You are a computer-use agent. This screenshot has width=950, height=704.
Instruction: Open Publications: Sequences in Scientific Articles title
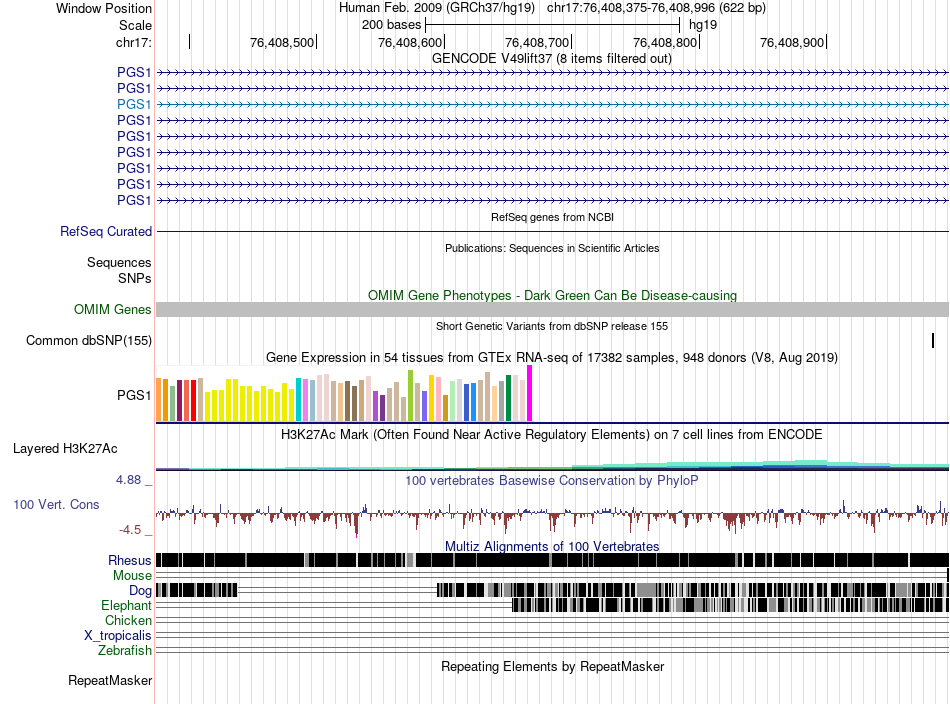(x=552, y=248)
